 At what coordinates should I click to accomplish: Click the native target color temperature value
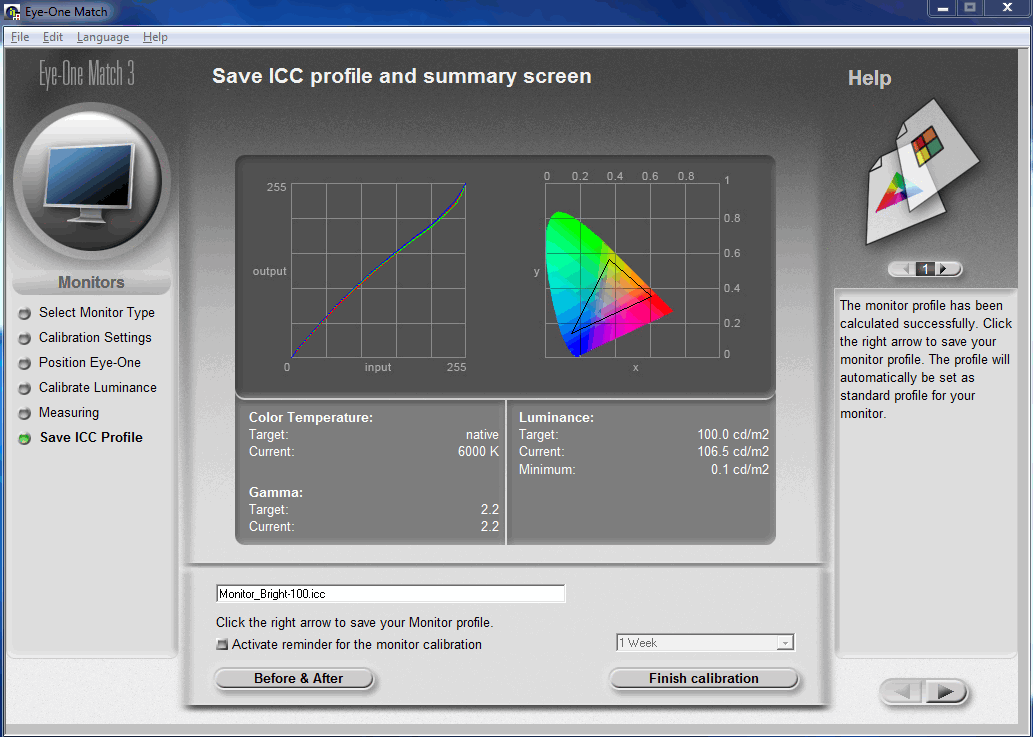coord(482,435)
